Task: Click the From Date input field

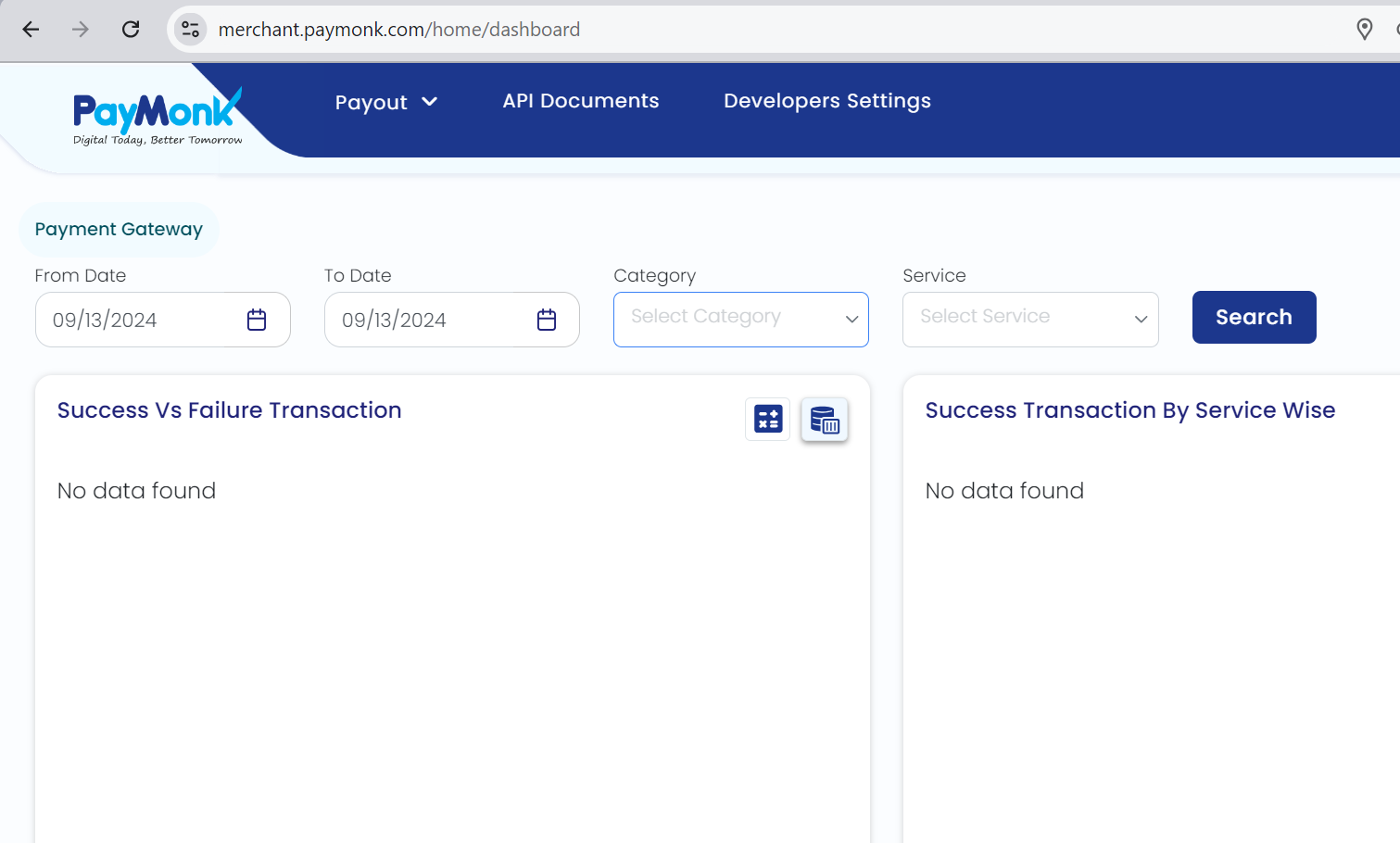Action: point(163,320)
